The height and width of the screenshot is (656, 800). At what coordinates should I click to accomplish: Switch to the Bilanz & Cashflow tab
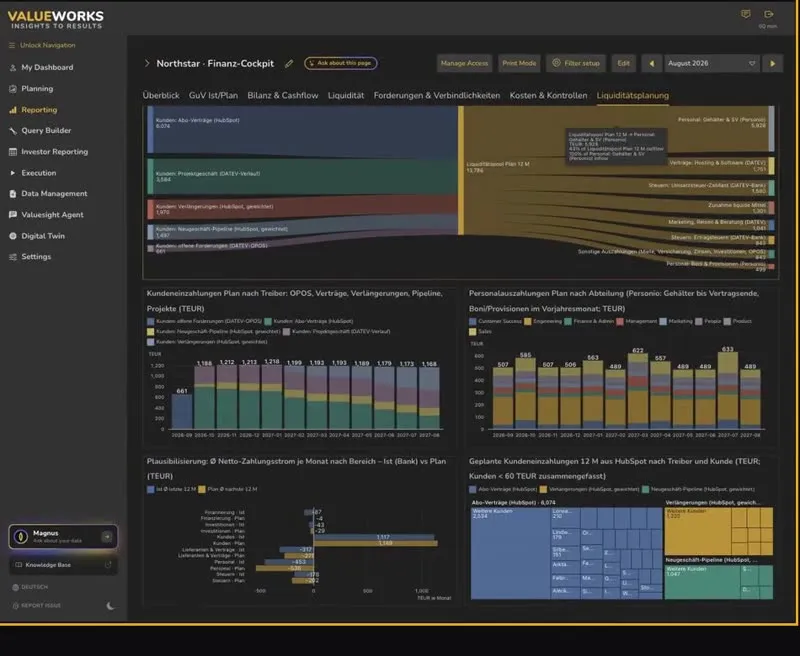(283, 95)
